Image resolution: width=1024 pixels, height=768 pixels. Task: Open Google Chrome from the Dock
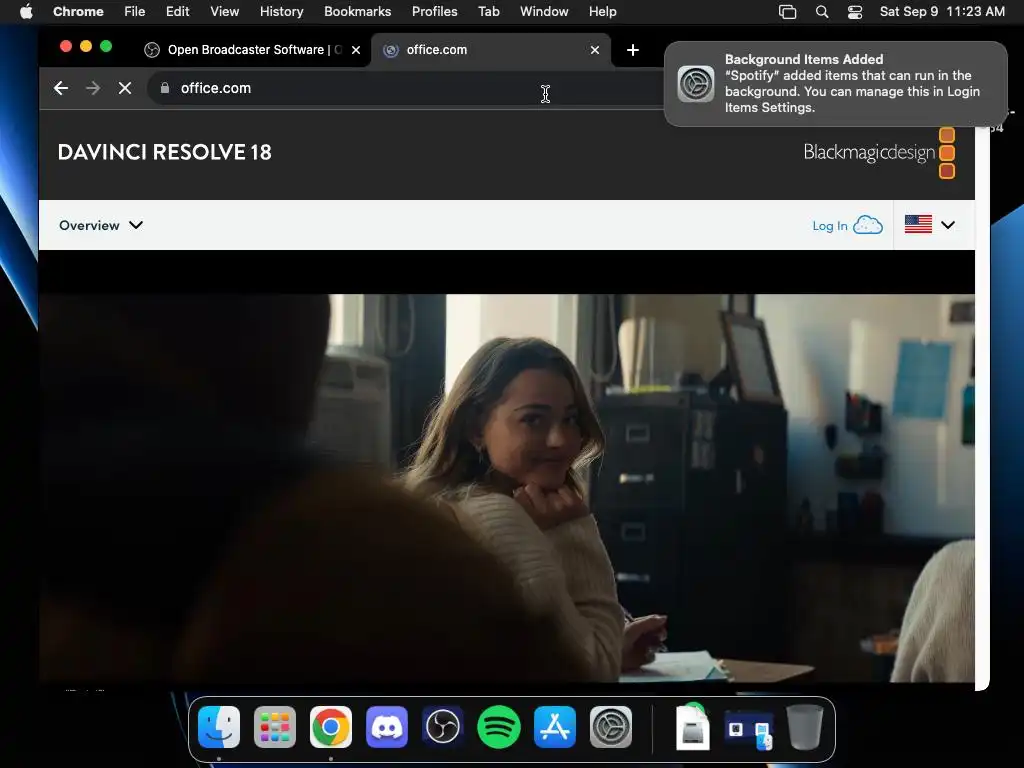click(x=331, y=727)
